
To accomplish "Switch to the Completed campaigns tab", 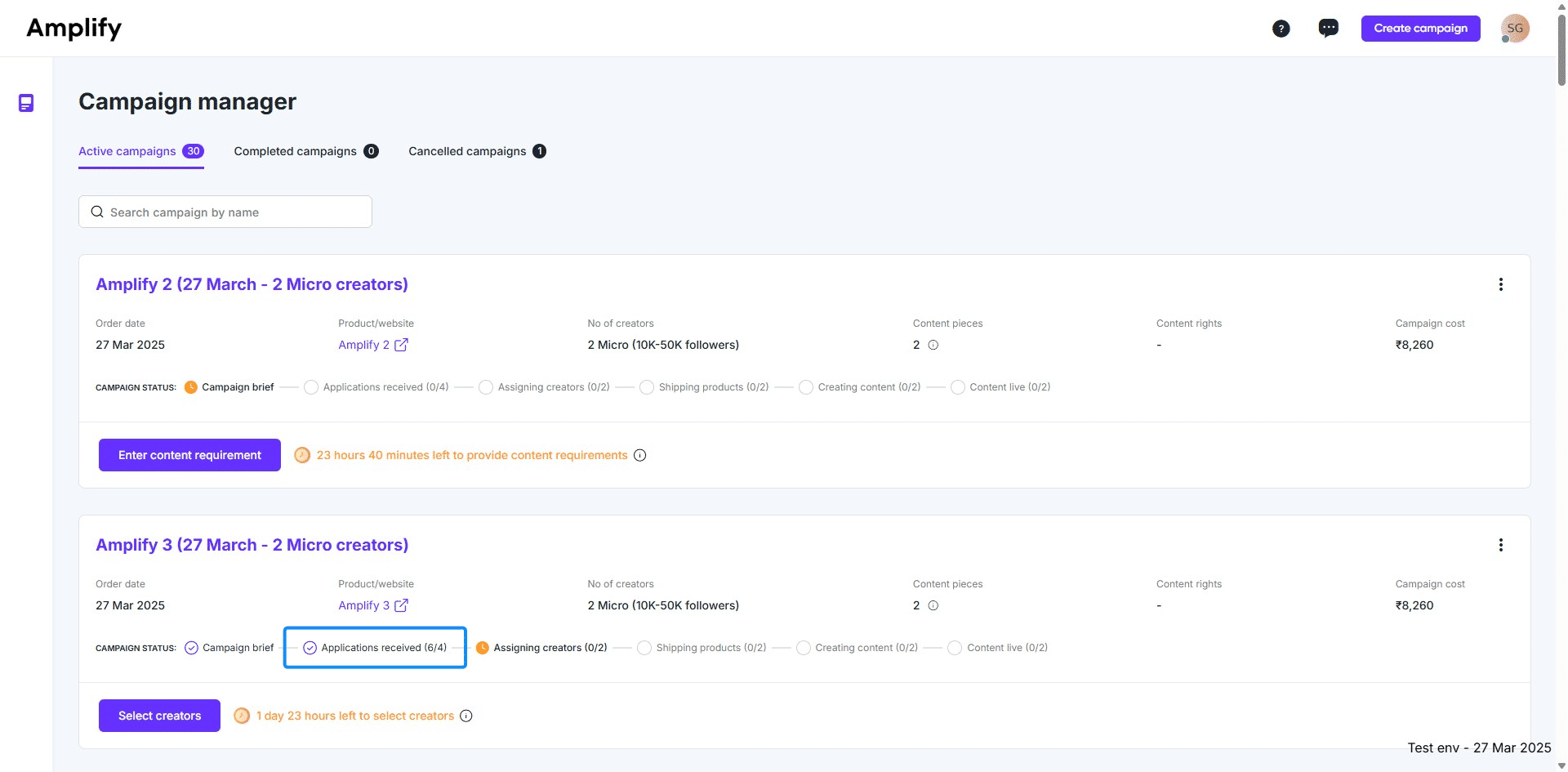I will pyautogui.click(x=294, y=151).
